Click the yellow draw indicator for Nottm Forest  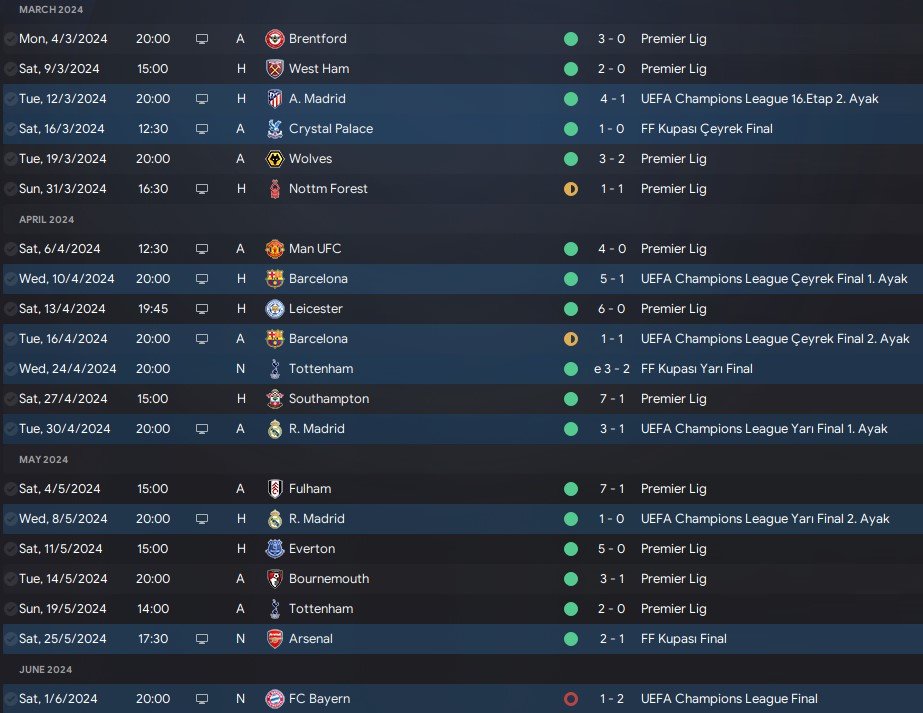(571, 189)
